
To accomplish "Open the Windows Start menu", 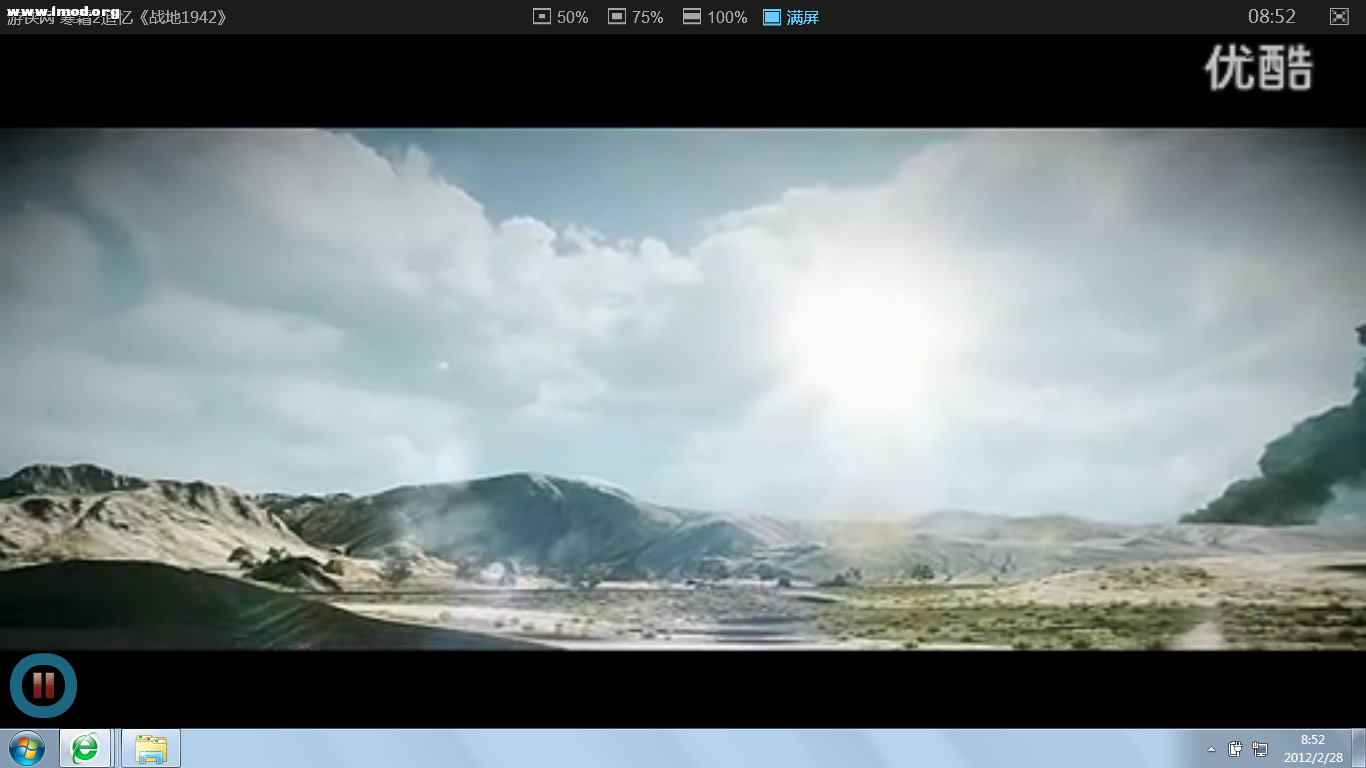I will tap(27, 748).
